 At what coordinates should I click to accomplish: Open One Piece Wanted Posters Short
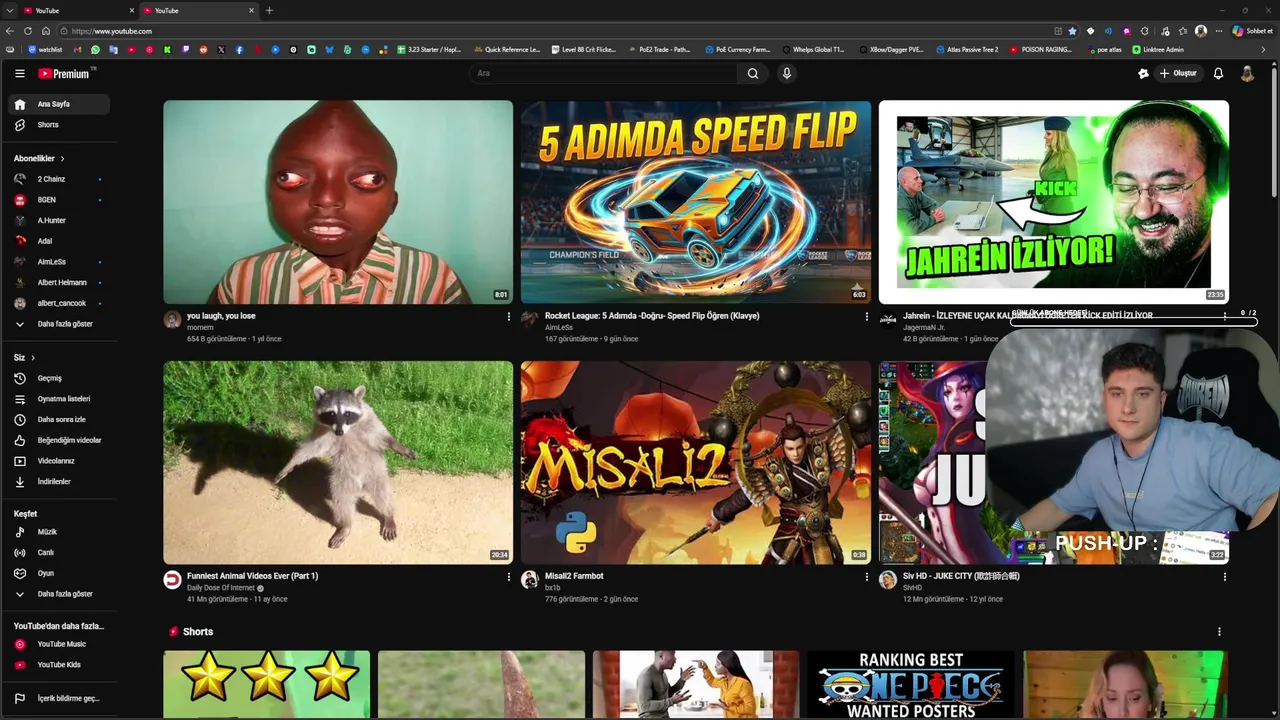tap(910, 685)
